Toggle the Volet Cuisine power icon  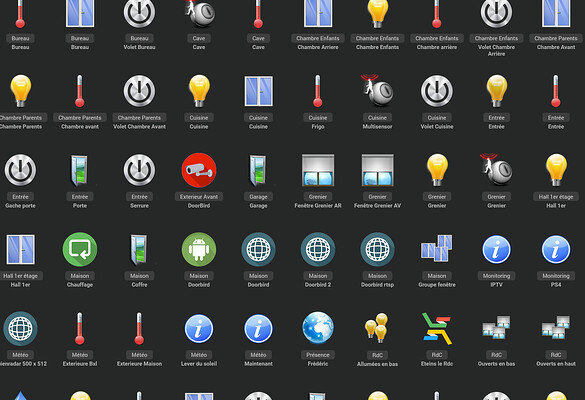click(437, 91)
